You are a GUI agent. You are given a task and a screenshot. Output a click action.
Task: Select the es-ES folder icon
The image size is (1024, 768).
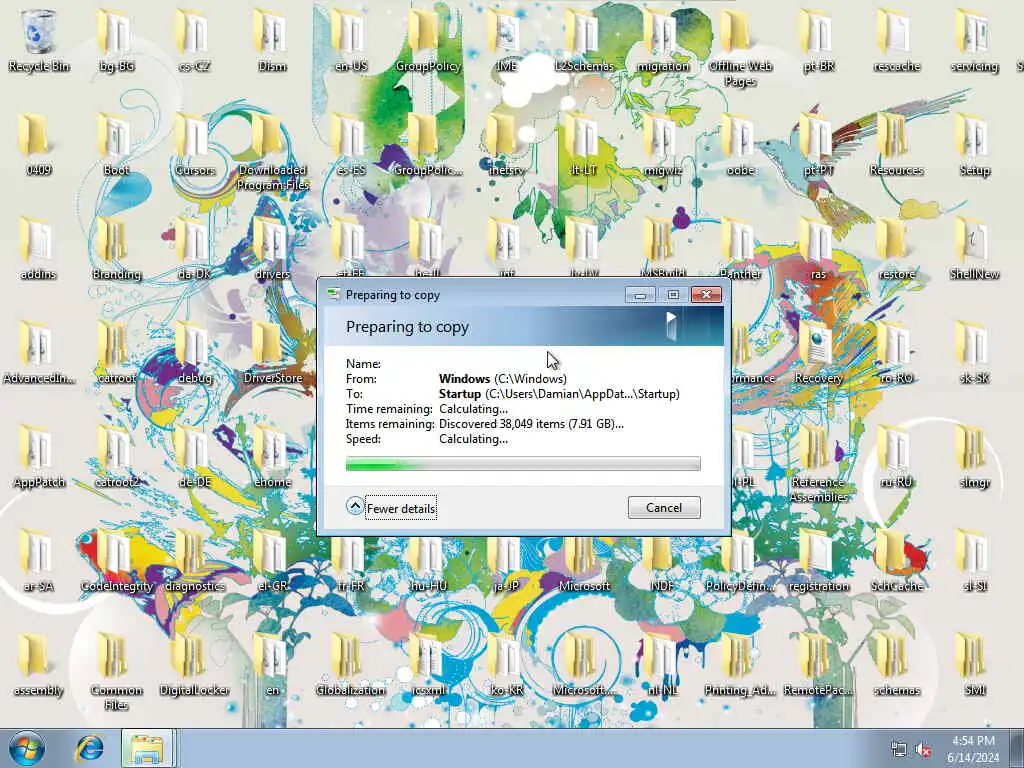pyautogui.click(x=351, y=144)
